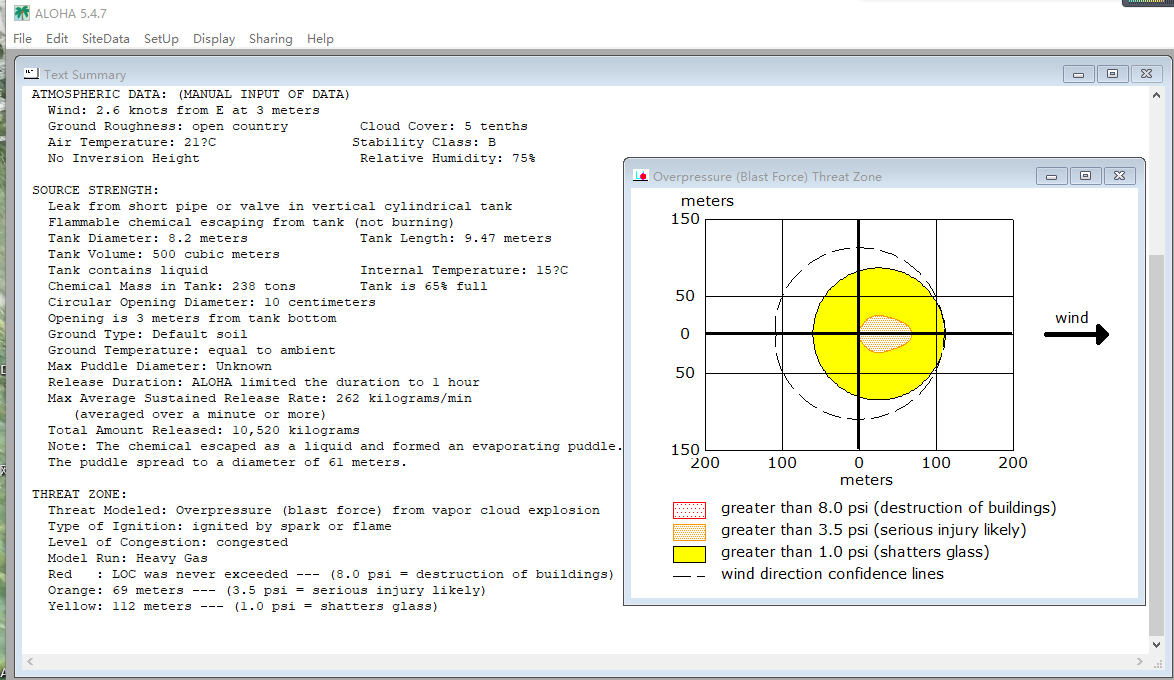Click the orange threat zone in the plot

pos(886,334)
